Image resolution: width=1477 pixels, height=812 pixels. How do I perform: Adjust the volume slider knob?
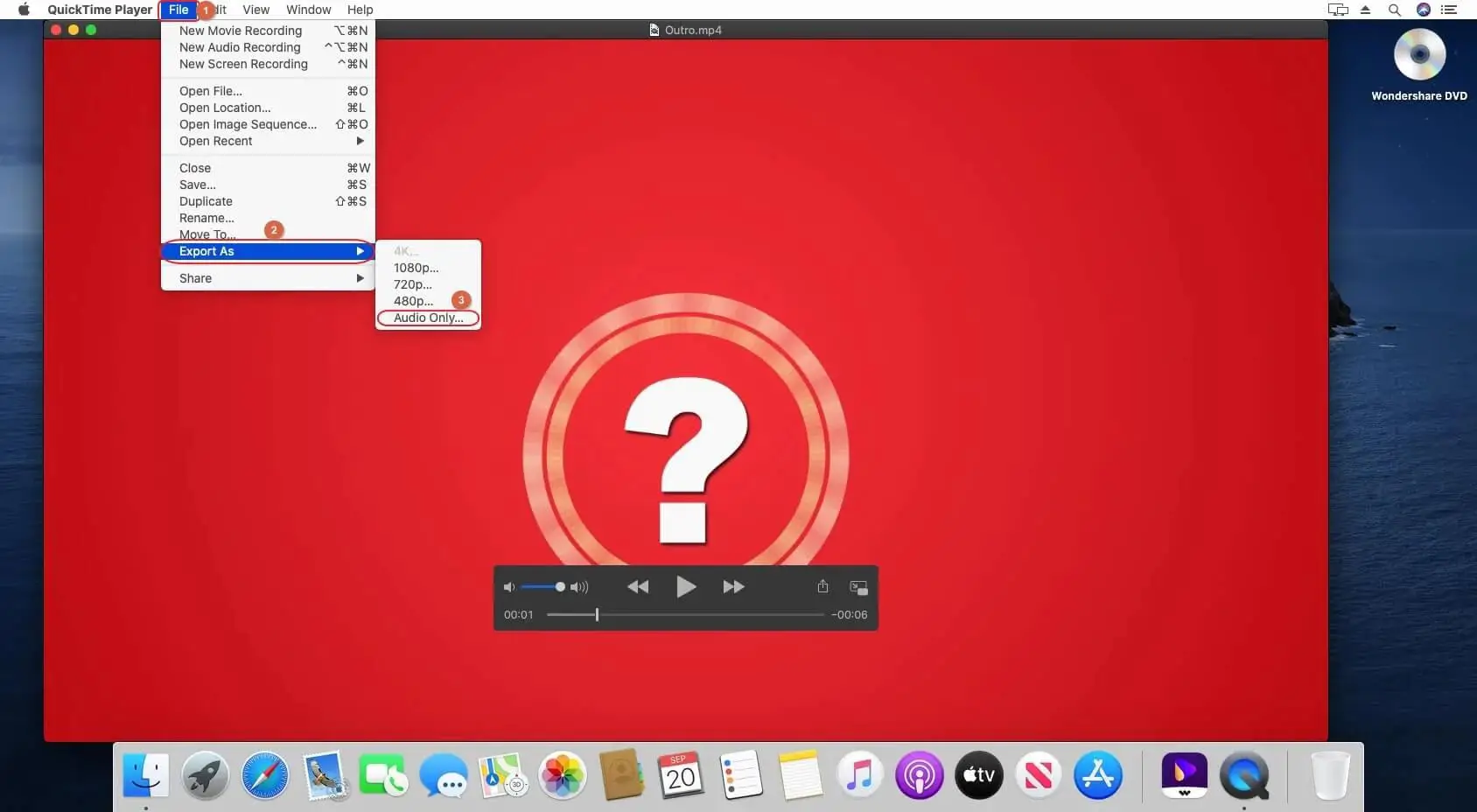coord(560,586)
